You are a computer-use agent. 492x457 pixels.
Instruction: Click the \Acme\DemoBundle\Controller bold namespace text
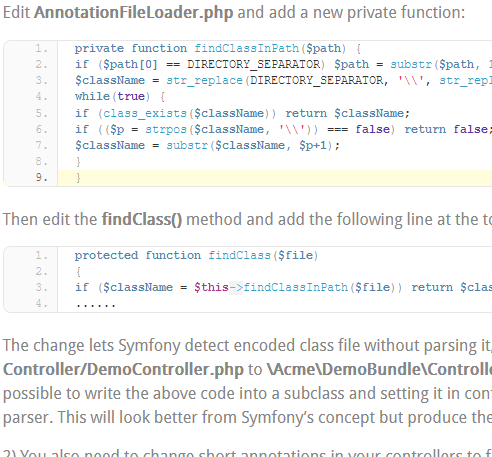click(379, 370)
